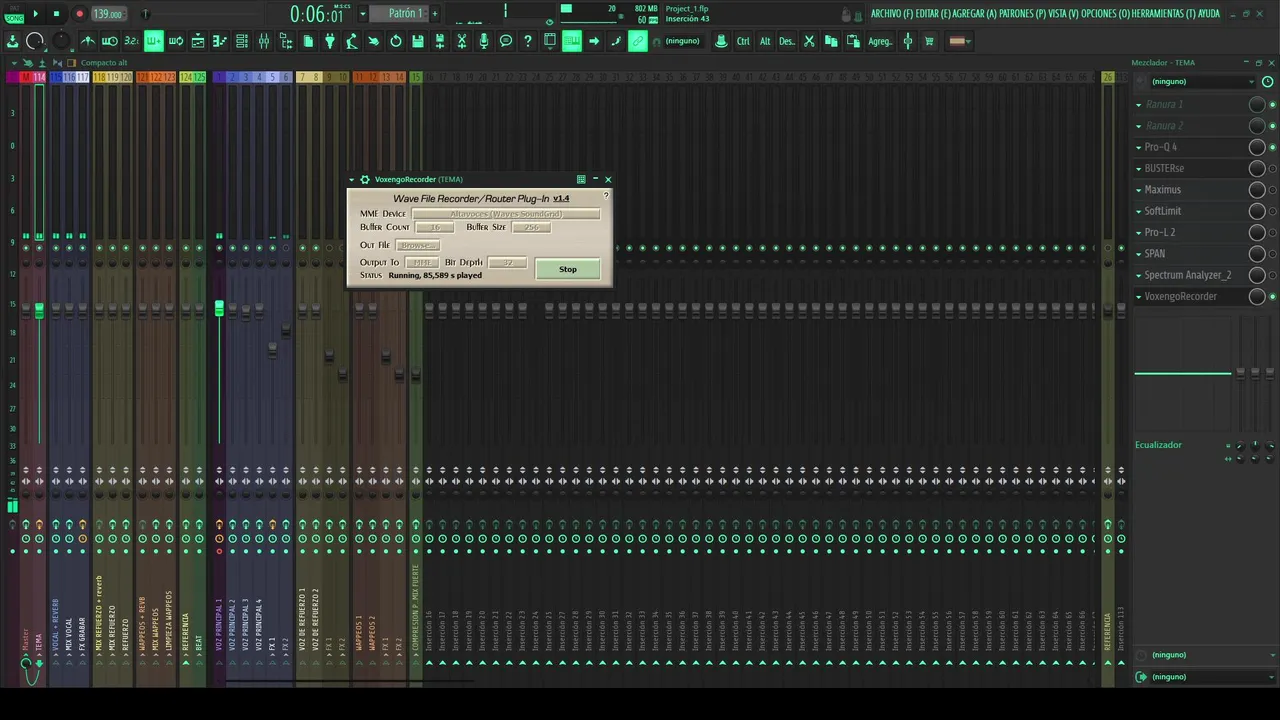Click the Ctrl modifier key button
Image resolution: width=1280 pixels, height=720 pixels.
[743, 41]
